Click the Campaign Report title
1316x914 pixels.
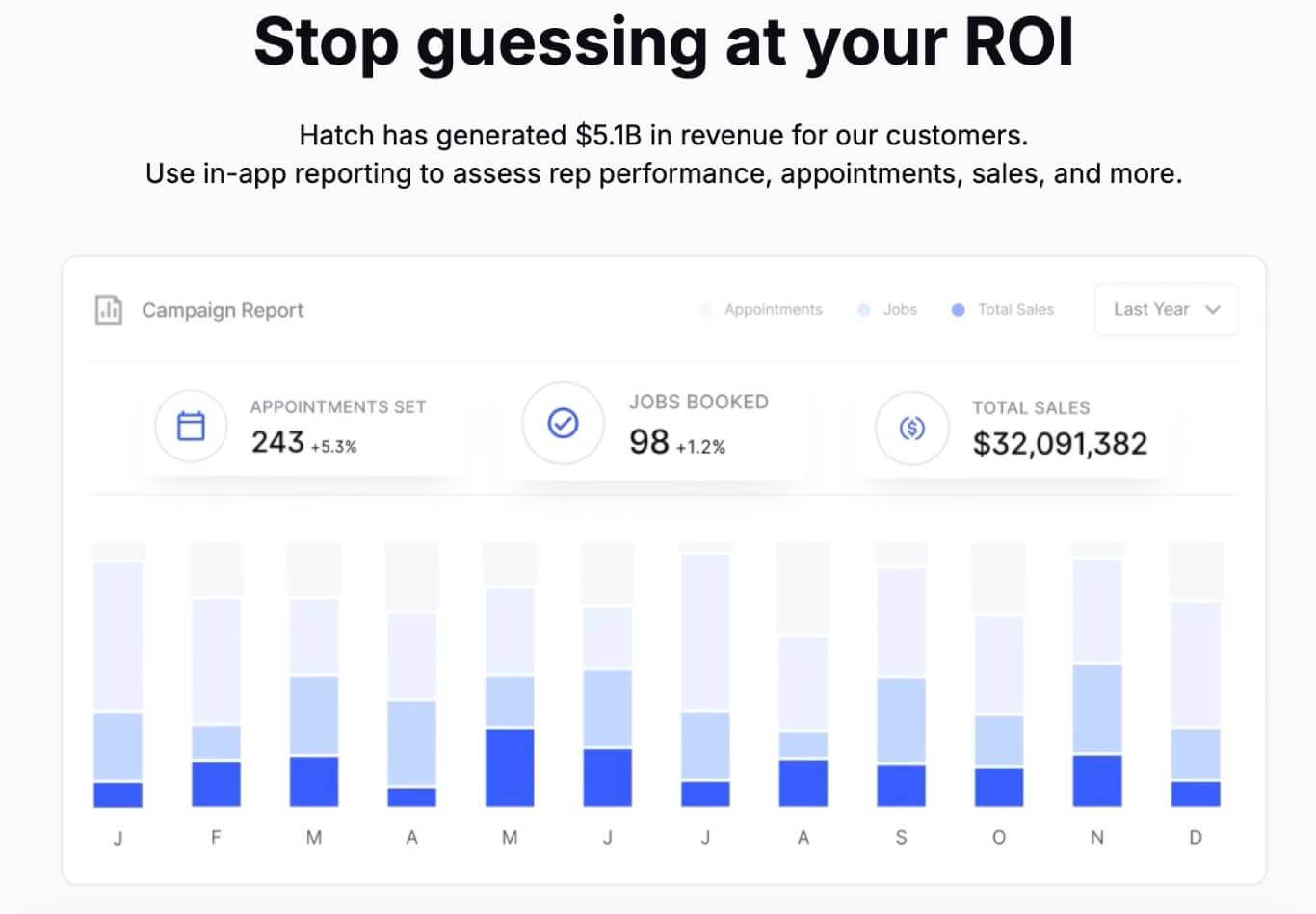(x=223, y=310)
